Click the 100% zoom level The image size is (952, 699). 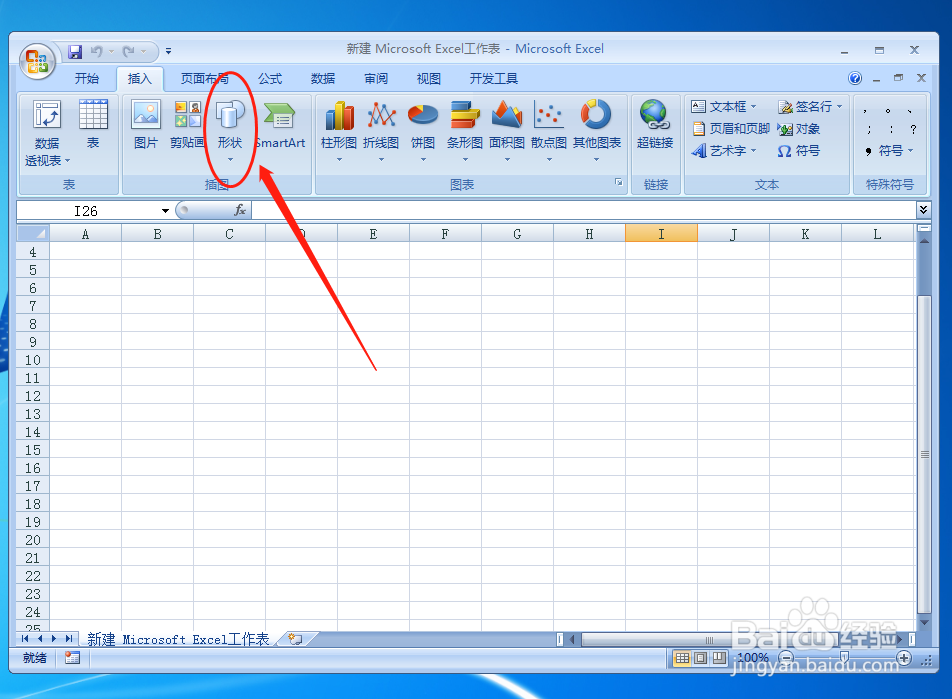[753, 658]
